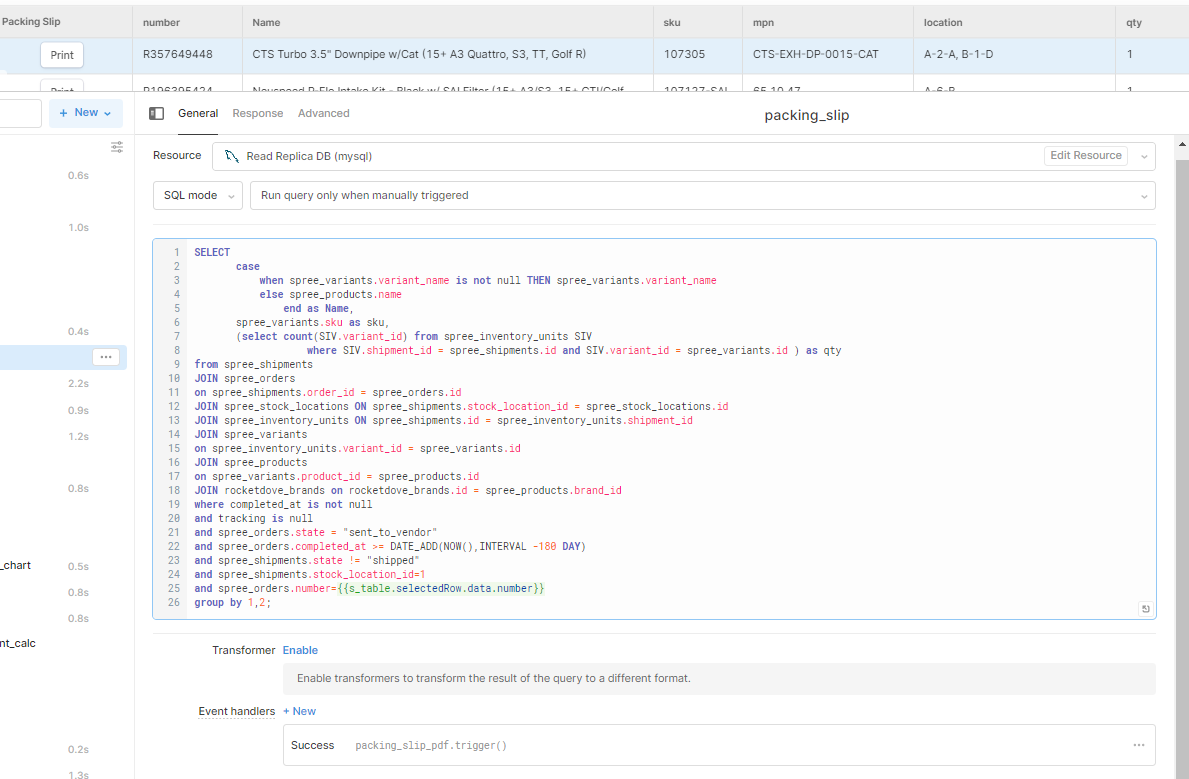This screenshot has width=1189, height=779.
Task: Click line 25 s_table.selectedRow.data.number expression
Action: pos(441,589)
